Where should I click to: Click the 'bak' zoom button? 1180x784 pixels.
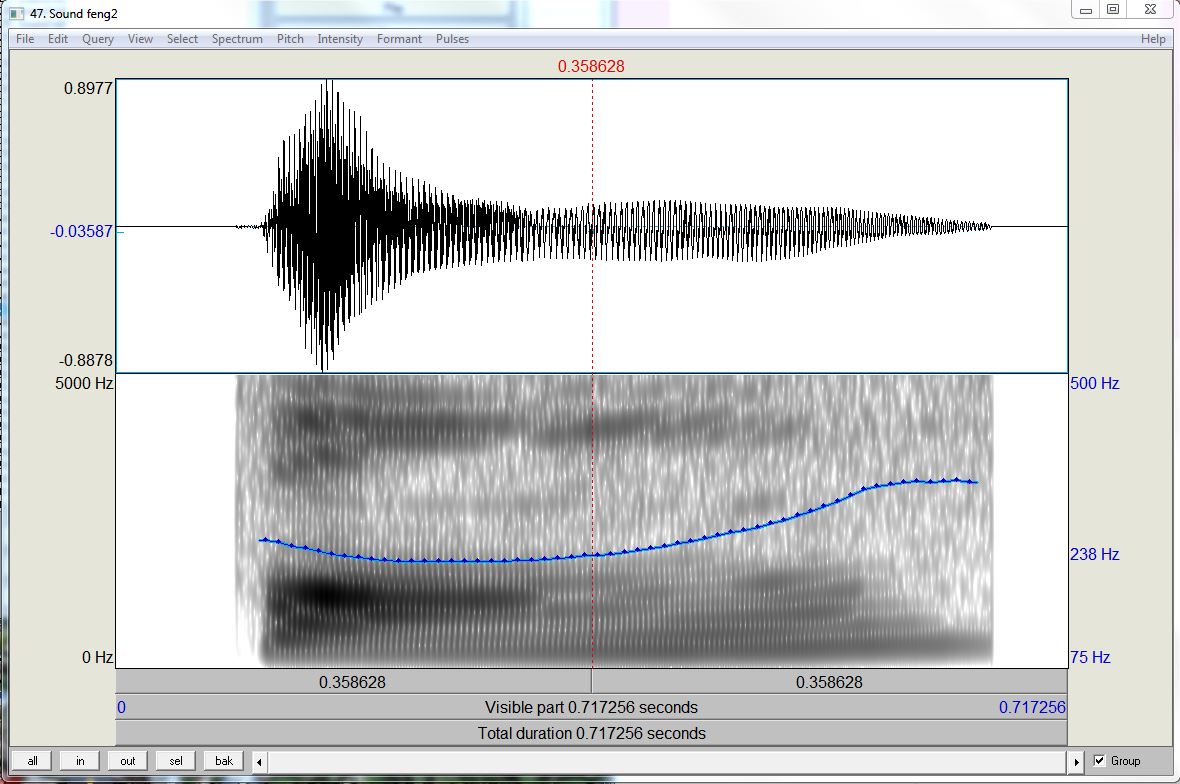tap(224, 761)
